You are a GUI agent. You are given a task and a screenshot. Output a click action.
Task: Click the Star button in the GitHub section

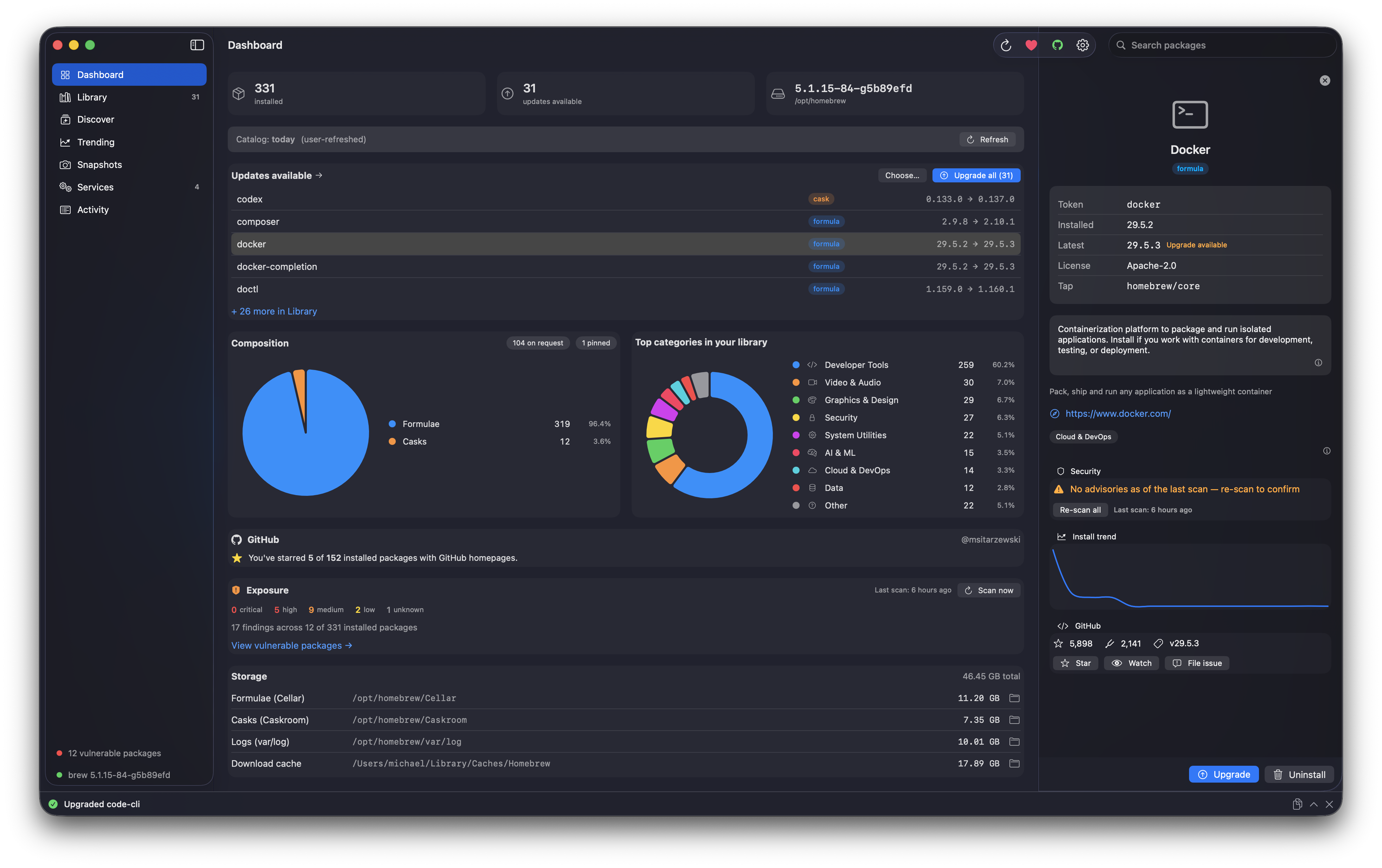pos(1076,663)
